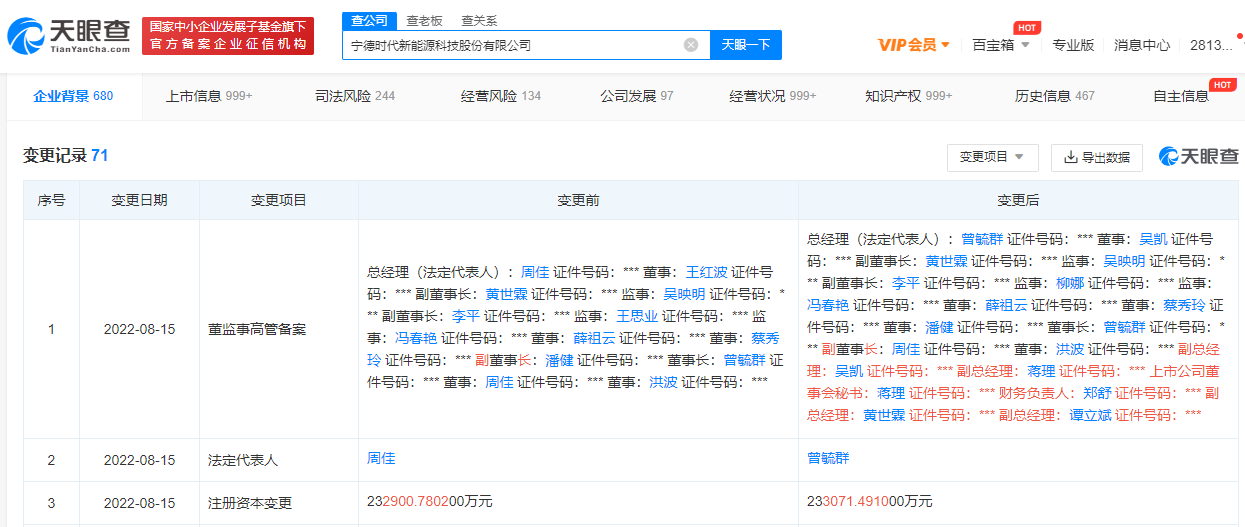Click 注册资本变更 cell text

coord(250,503)
